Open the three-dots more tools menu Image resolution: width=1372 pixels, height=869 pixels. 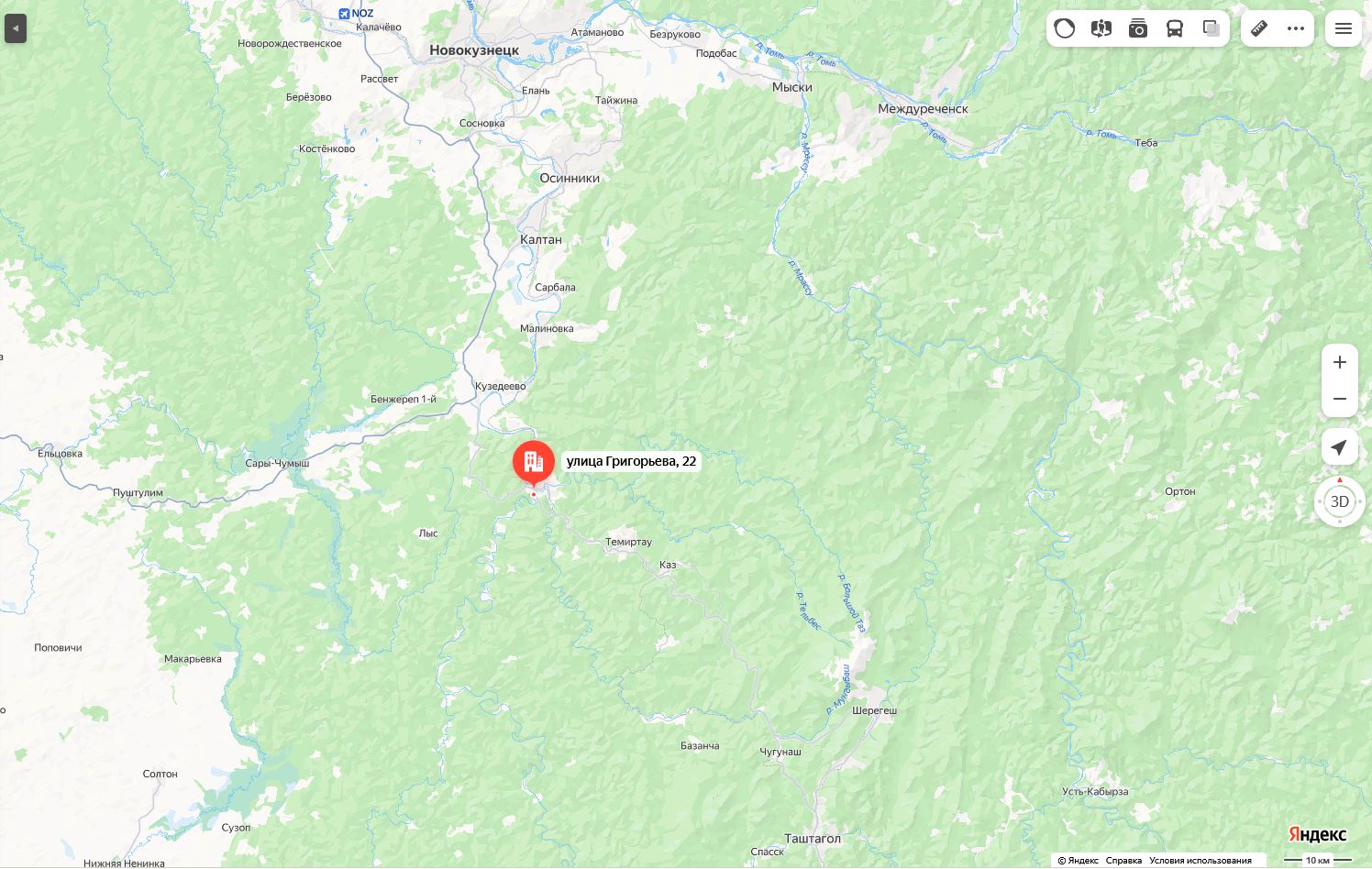[x=1296, y=28]
